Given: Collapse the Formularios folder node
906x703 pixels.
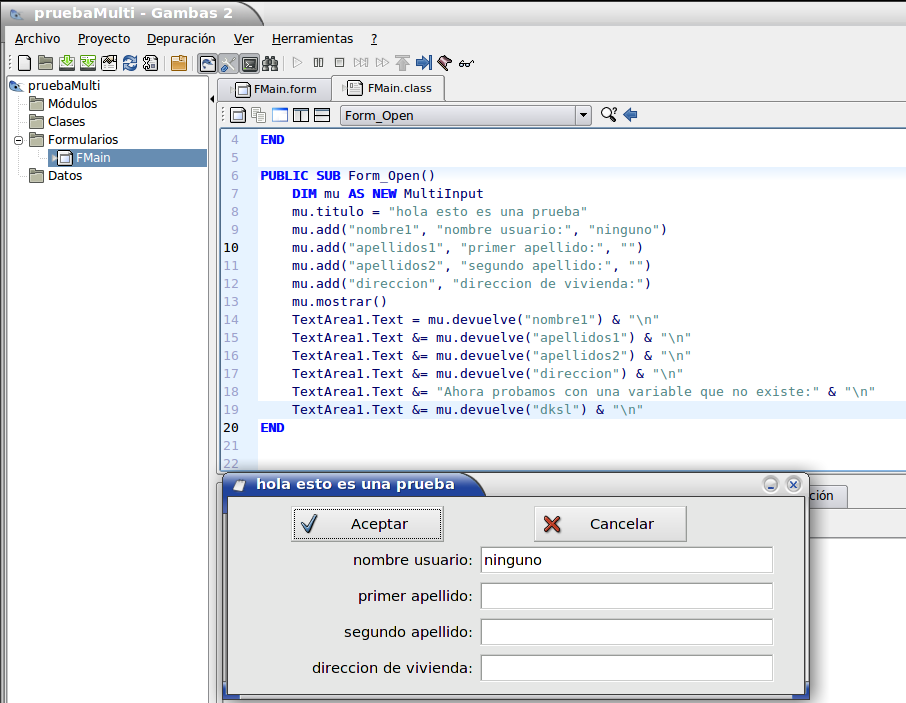Looking at the screenshot, I should 18,140.
